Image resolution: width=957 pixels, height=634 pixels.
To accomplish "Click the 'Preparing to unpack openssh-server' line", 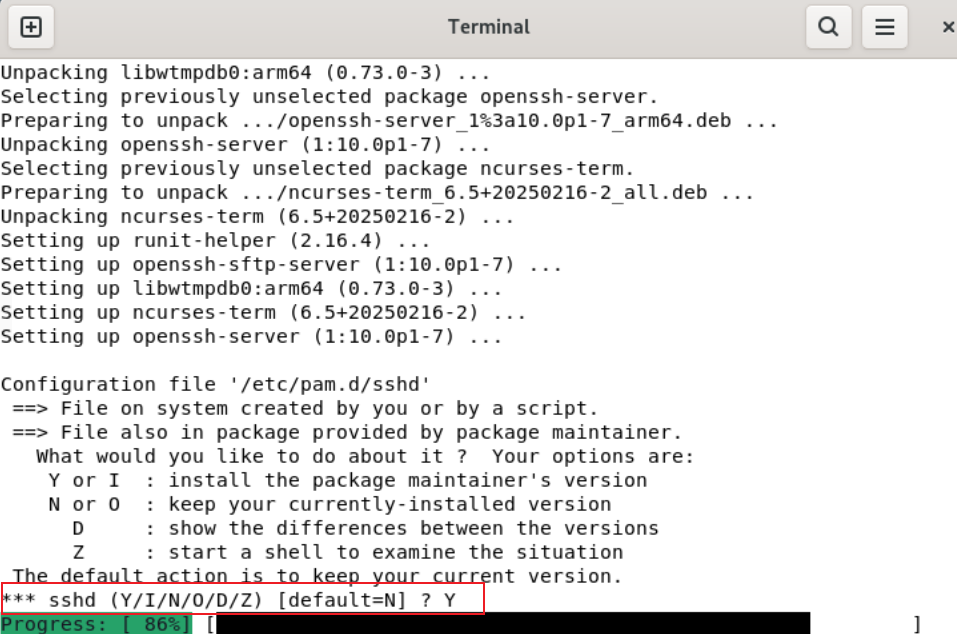I will (x=389, y=121).
